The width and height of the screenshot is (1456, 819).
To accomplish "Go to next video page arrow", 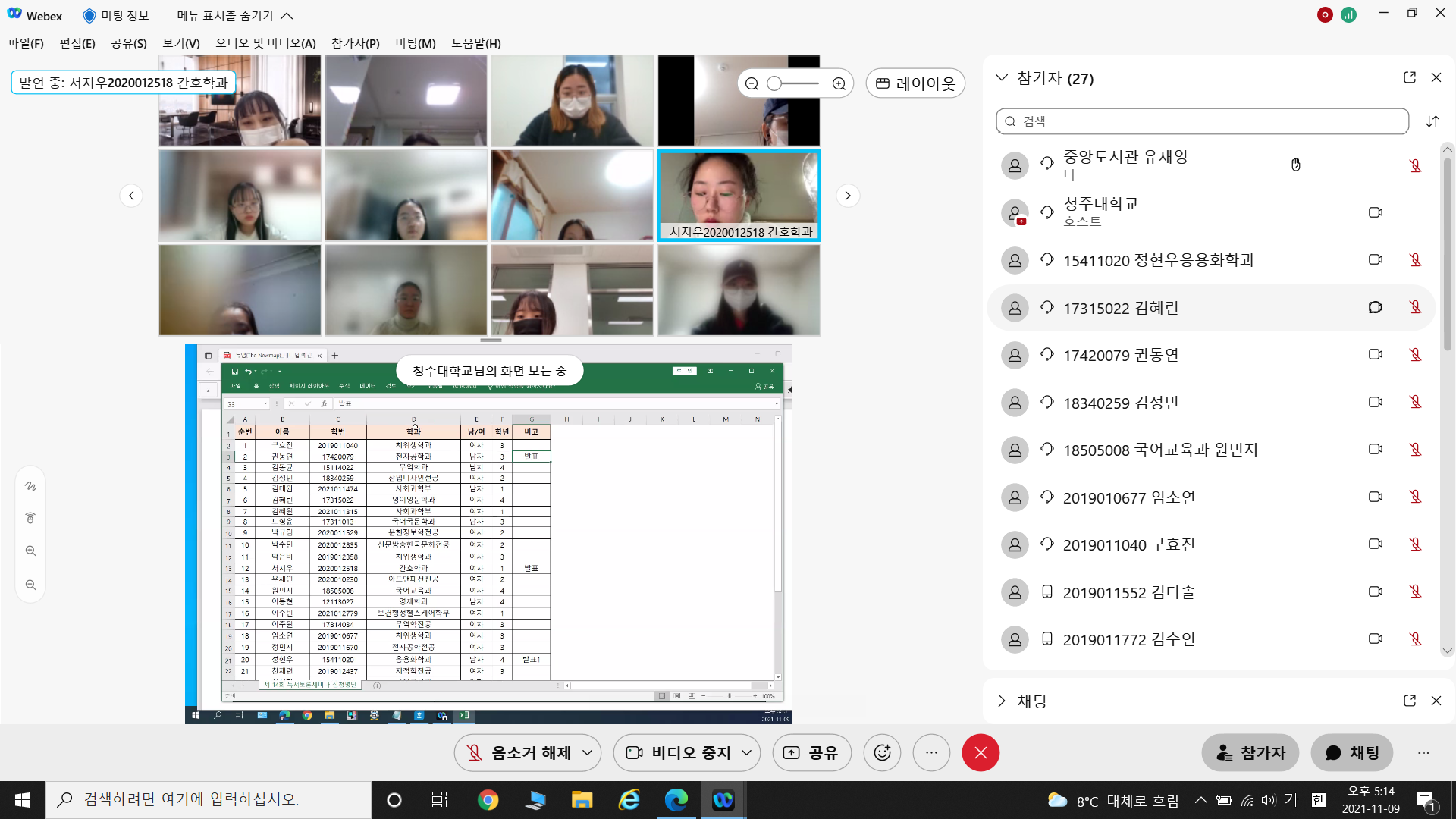I will (x=848, y=196).
